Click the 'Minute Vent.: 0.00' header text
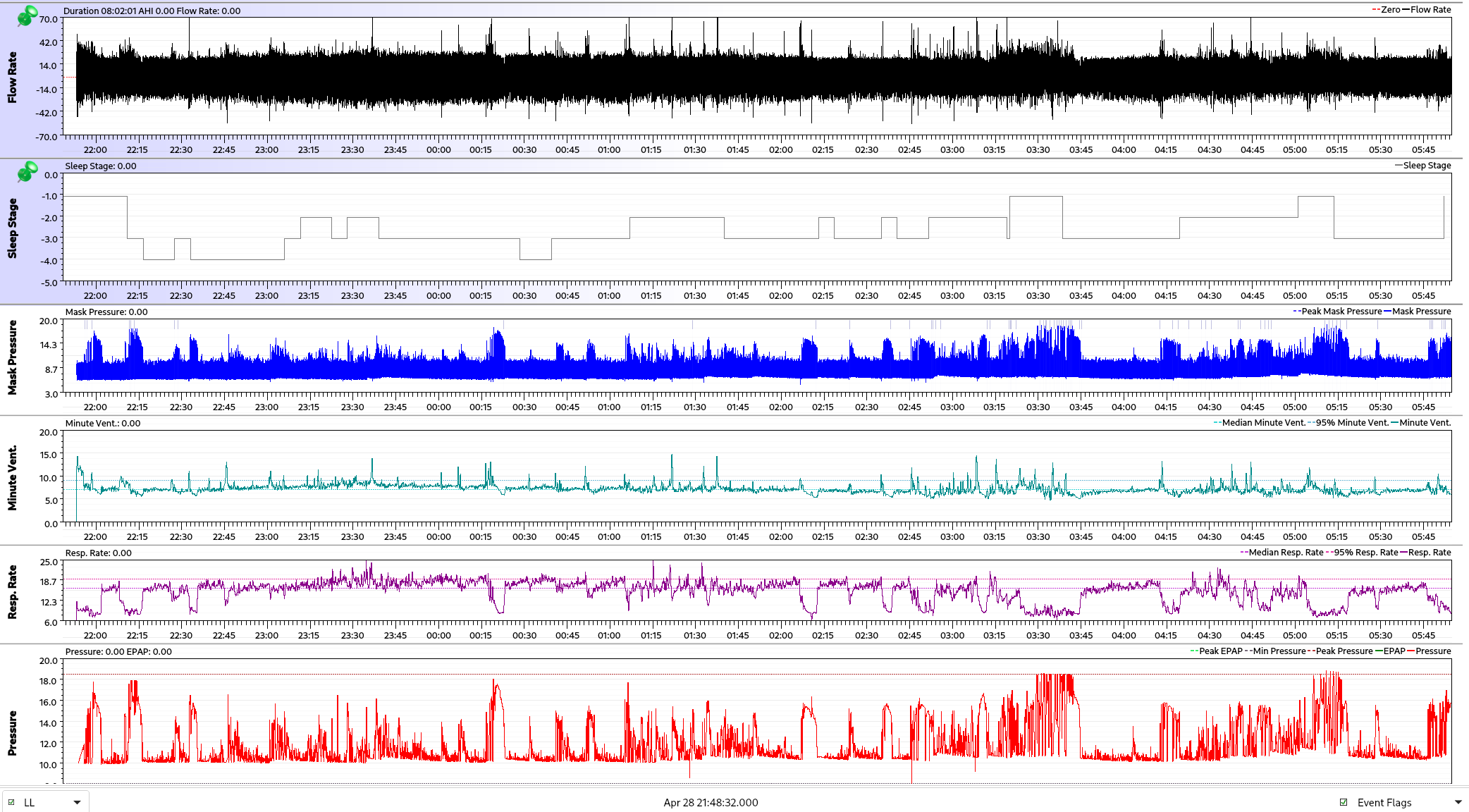This screenshot has height=812, width=1469. [x=103, y=423]
